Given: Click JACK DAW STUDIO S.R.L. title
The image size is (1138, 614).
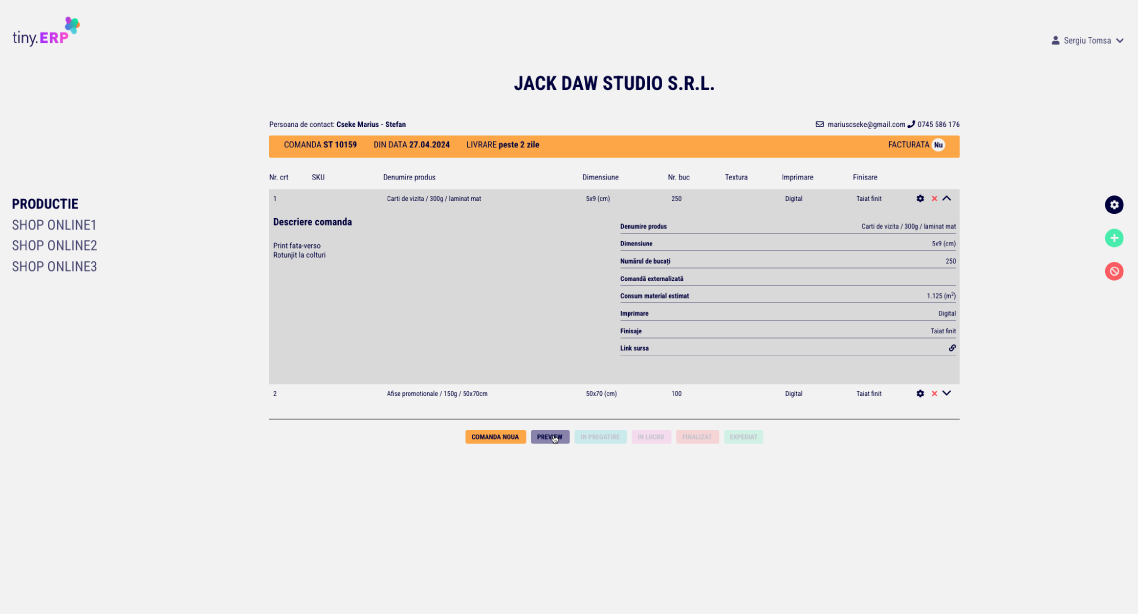Looking at the screenshot, I should click(x=614, y=83).
